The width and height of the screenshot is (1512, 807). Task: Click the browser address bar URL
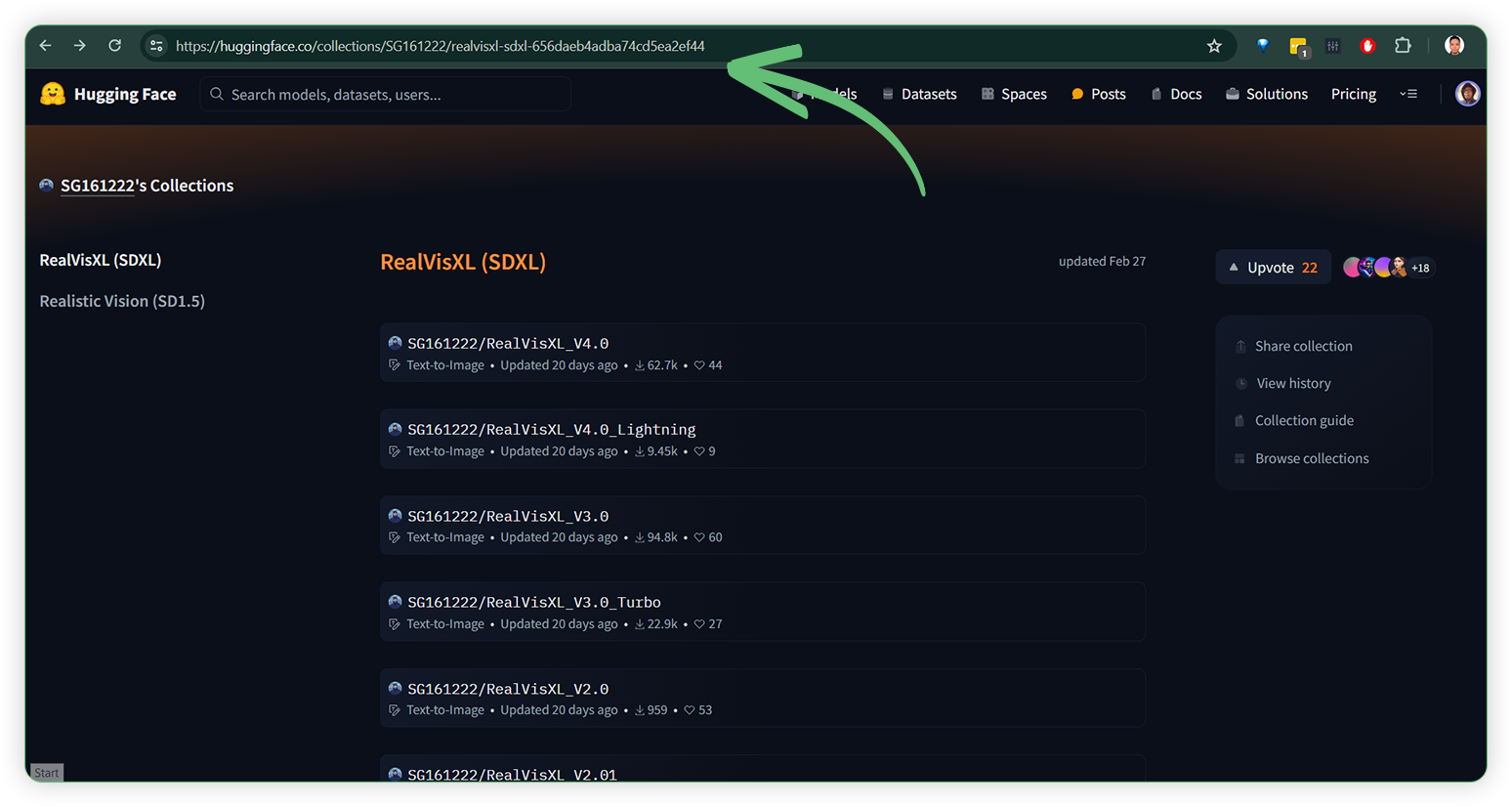pos(440,46)
